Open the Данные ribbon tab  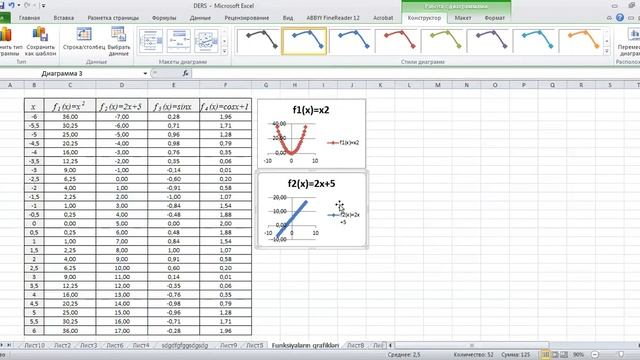(200, 18)
